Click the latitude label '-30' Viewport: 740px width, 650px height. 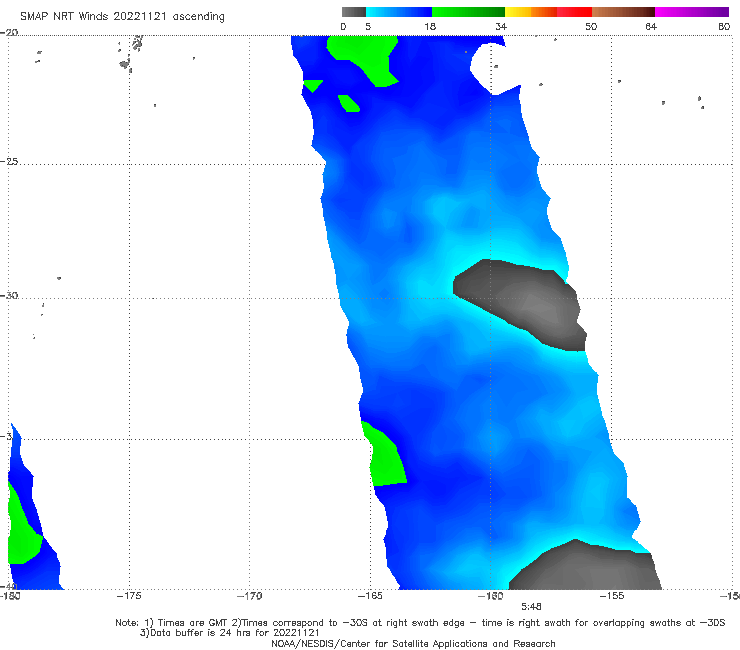tap(9, 295)
